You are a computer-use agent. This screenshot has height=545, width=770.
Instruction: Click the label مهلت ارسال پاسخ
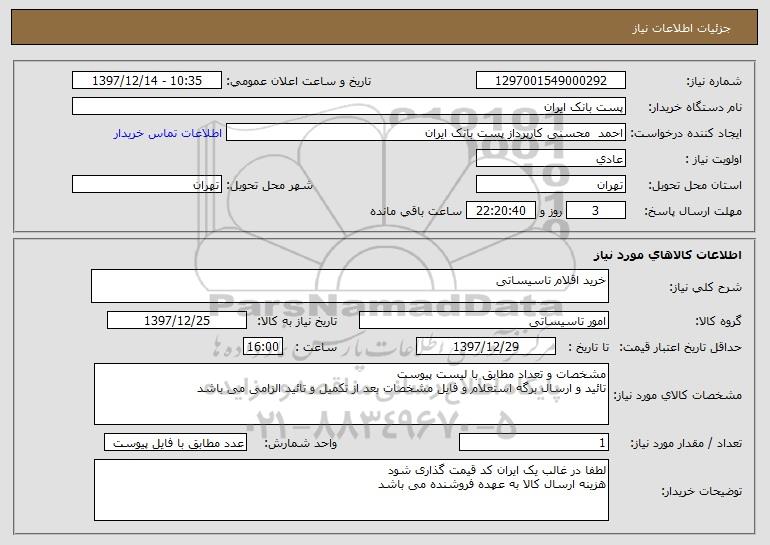click(x=693, y=211)
